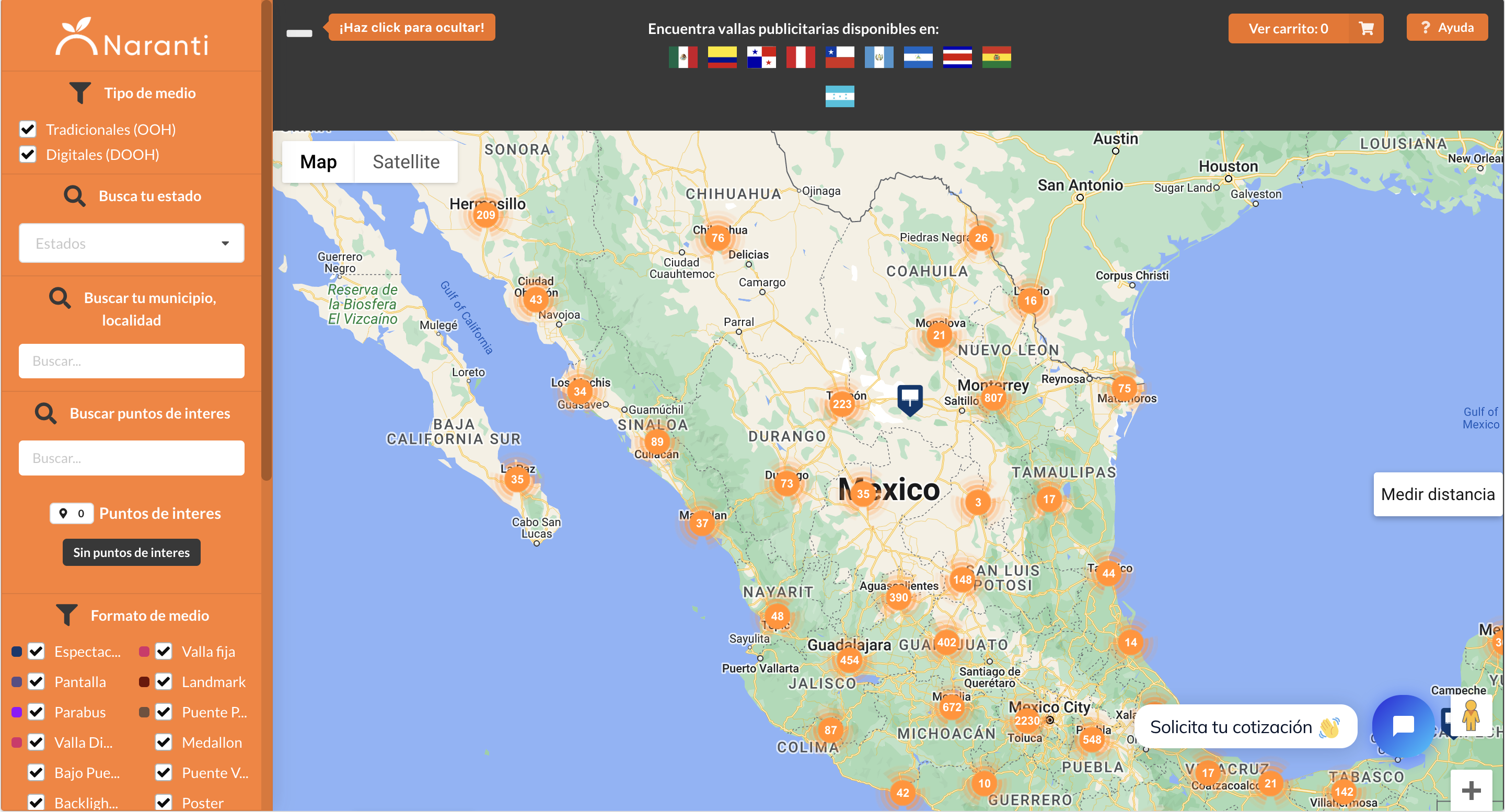Click the Ayuda help button
The width and height of the screenshot is (1505, 812).
tap(1446, 28)
